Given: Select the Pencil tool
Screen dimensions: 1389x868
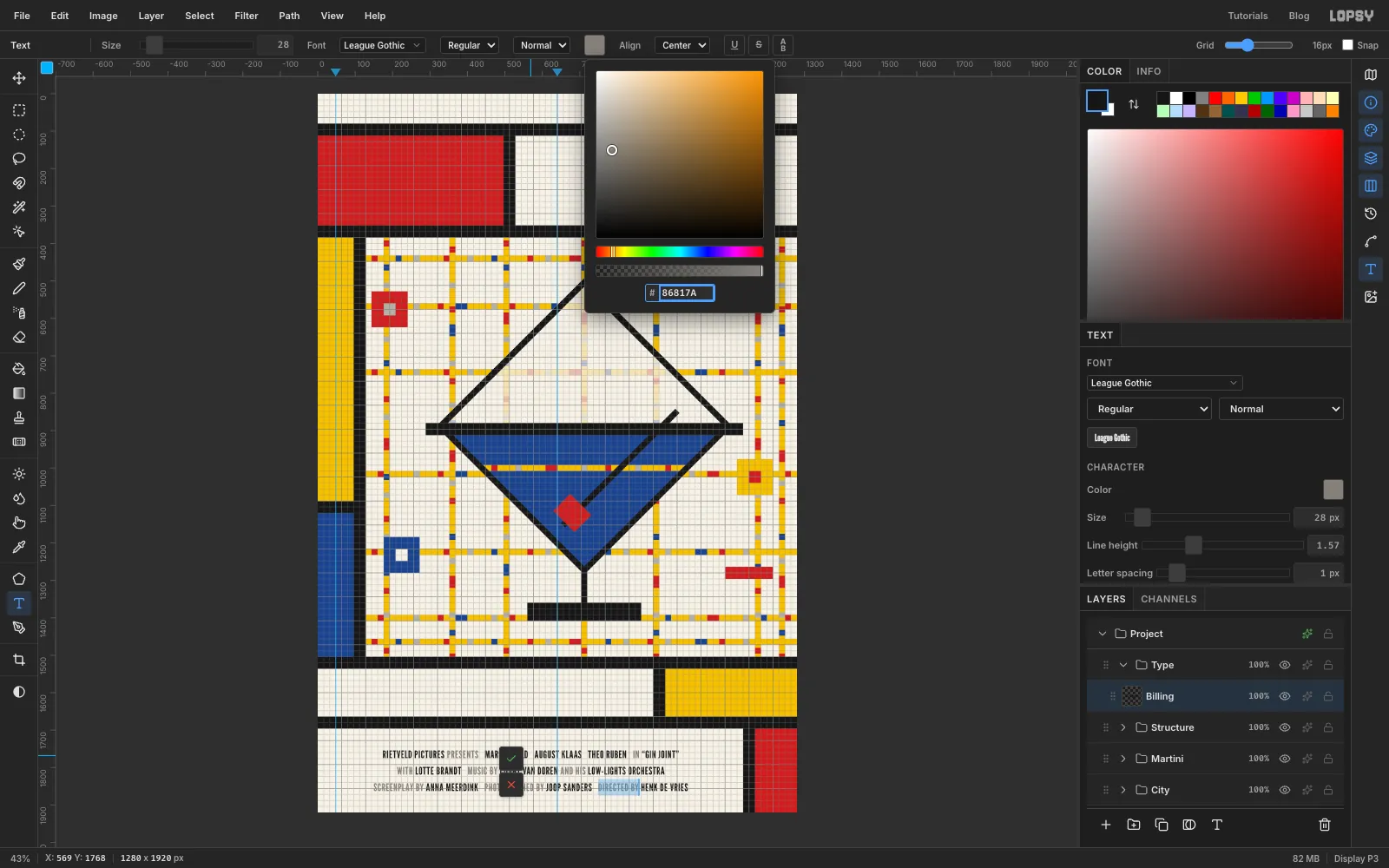Looking at the screenshot, I should click(19, 288).
